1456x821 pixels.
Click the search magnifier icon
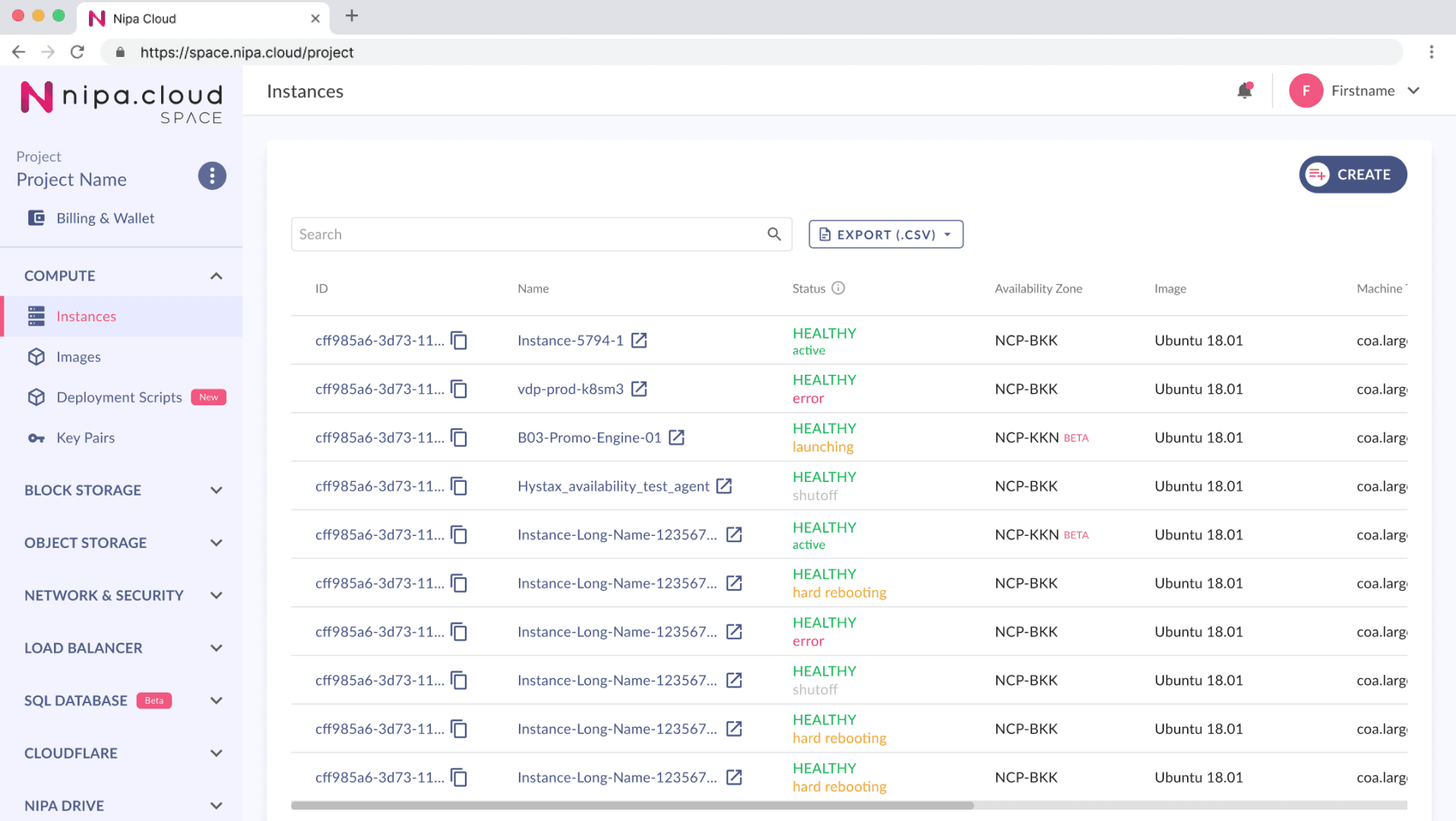pyautogui.click(x=774, y=234)
